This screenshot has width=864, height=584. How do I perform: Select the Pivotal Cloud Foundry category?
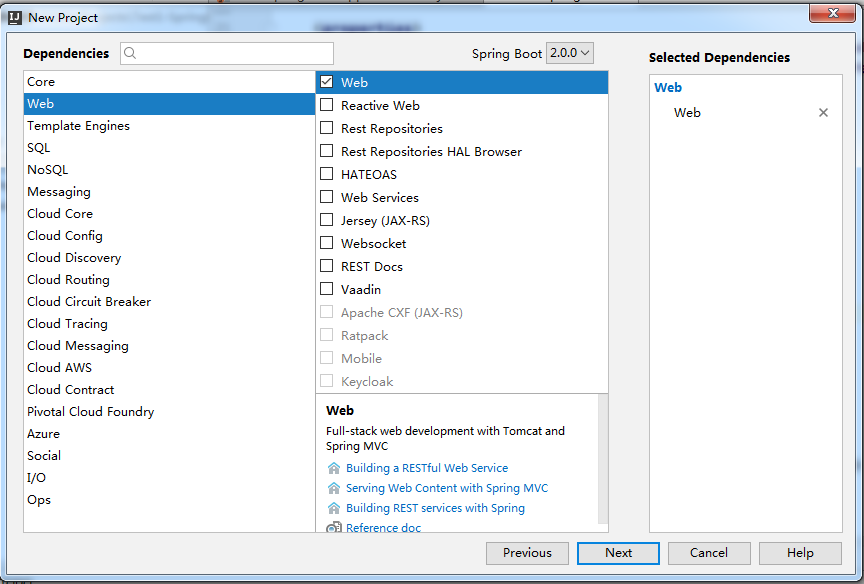click(169, 412)
